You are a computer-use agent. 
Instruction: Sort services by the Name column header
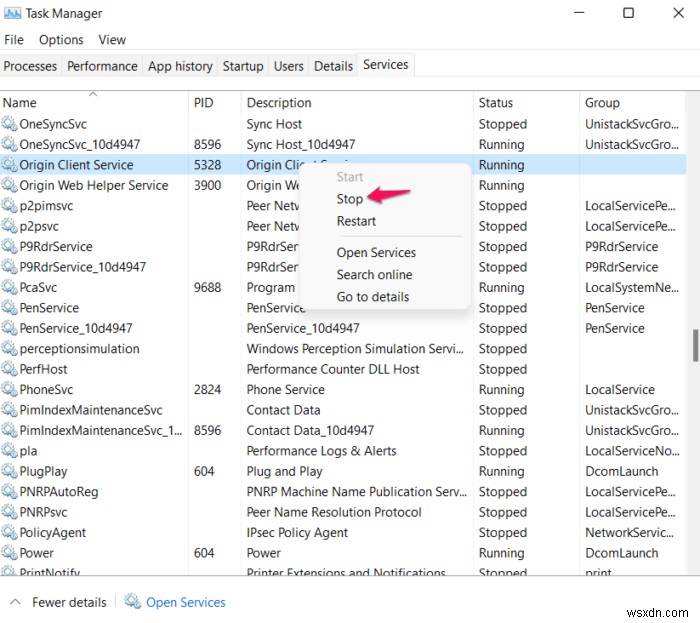coord(19,102)
